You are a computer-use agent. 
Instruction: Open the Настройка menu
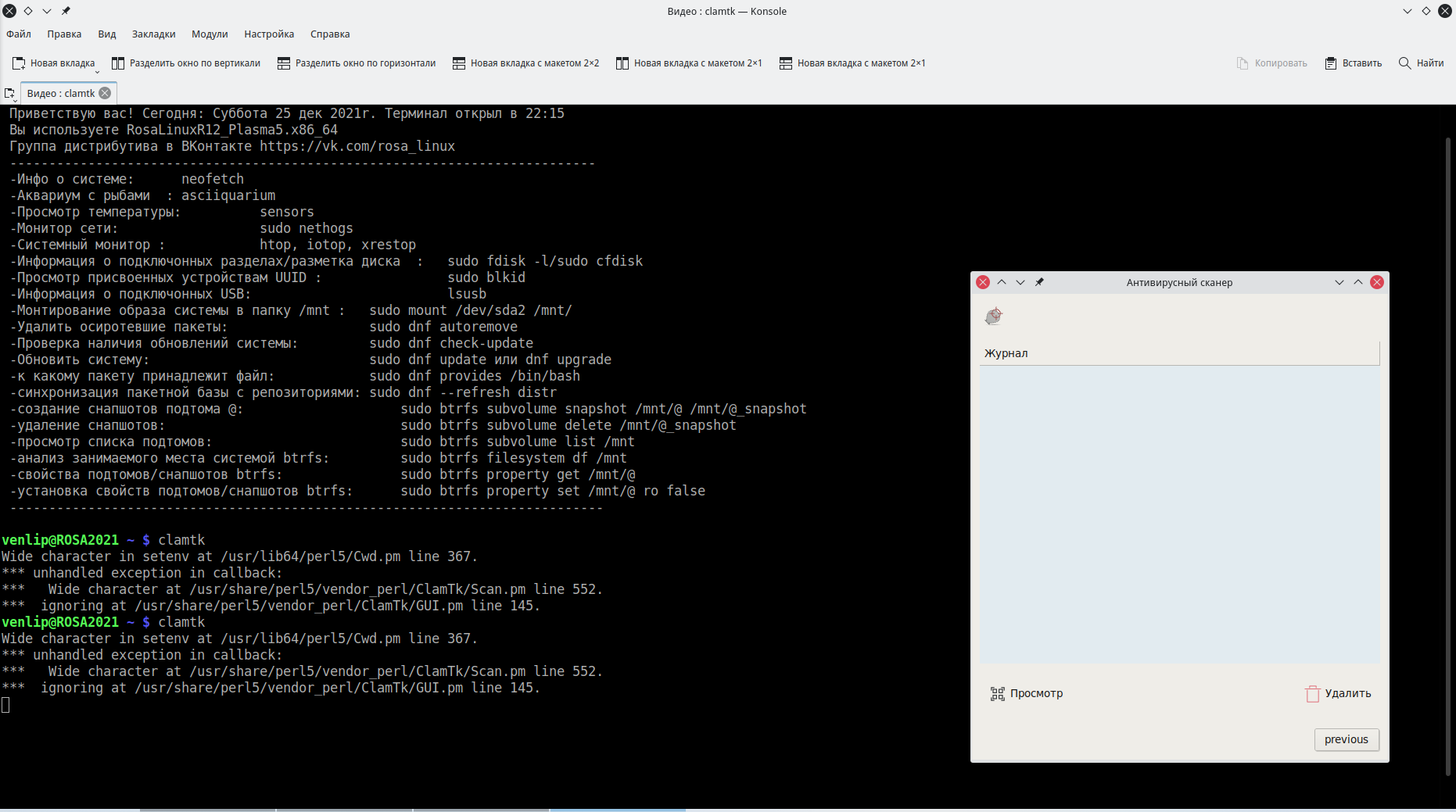[269, 34]
